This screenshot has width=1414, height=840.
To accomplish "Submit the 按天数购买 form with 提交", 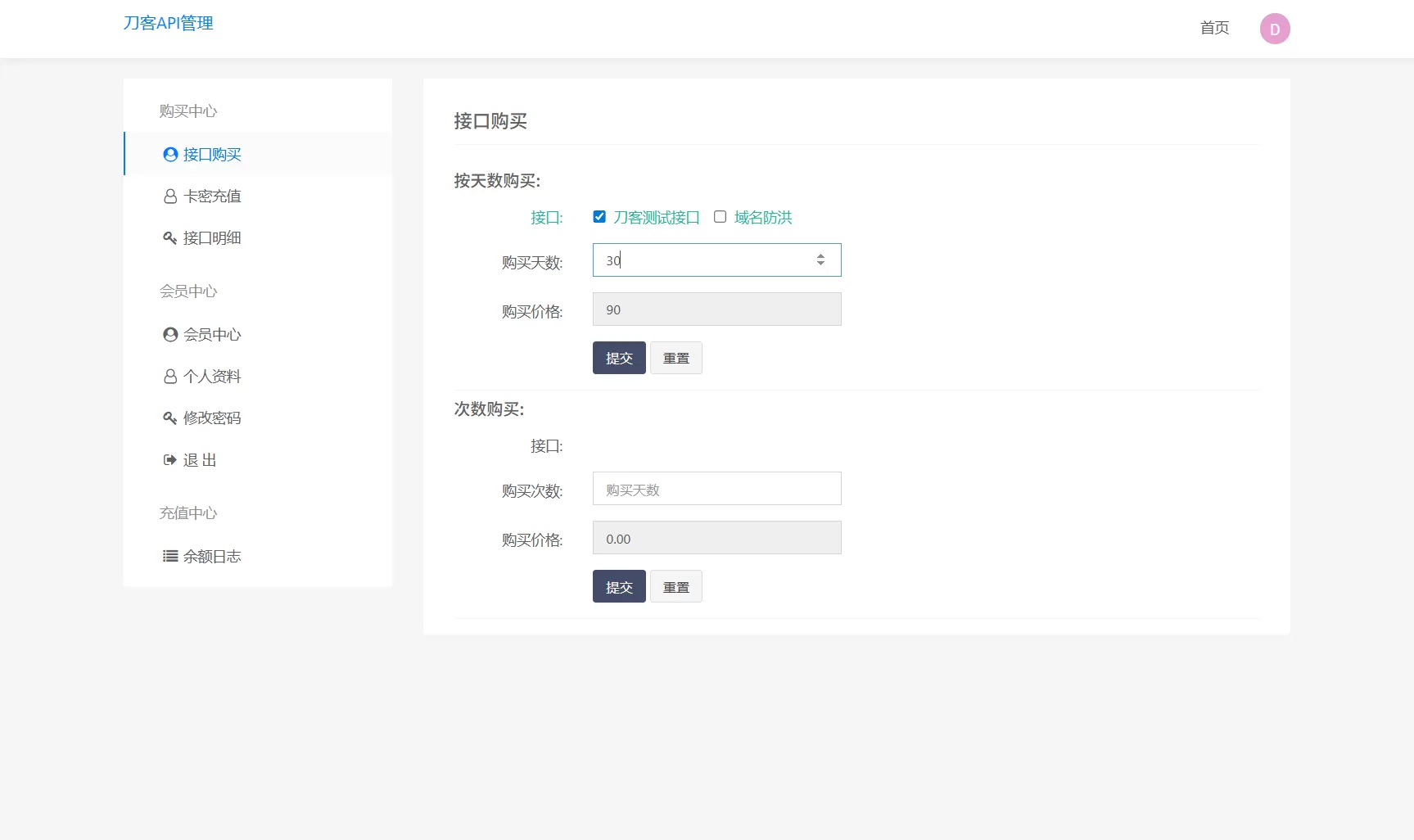I will coord(618,358).
